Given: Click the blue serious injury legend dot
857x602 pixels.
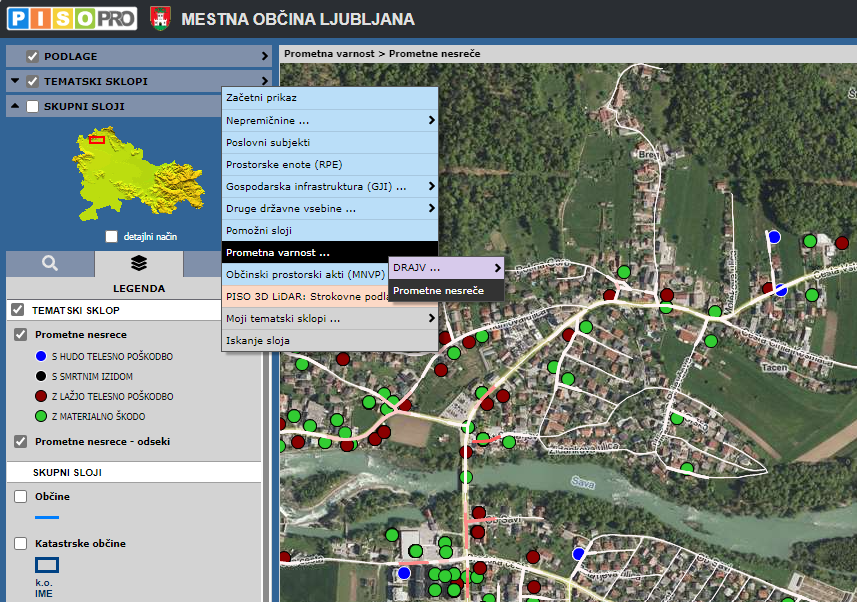Looking at the screenshot, I should (41, 356).
